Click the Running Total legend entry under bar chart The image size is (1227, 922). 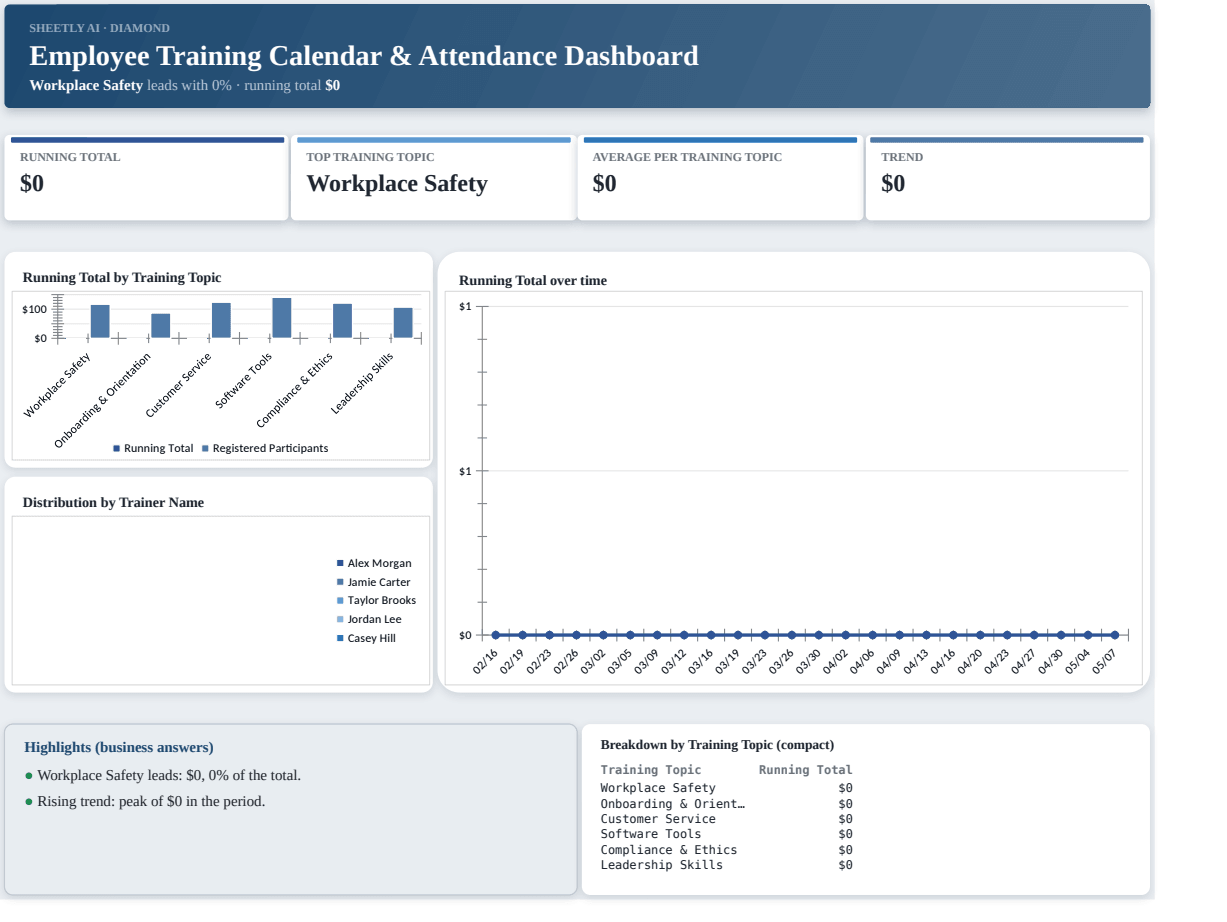click(x=153, y=448)
